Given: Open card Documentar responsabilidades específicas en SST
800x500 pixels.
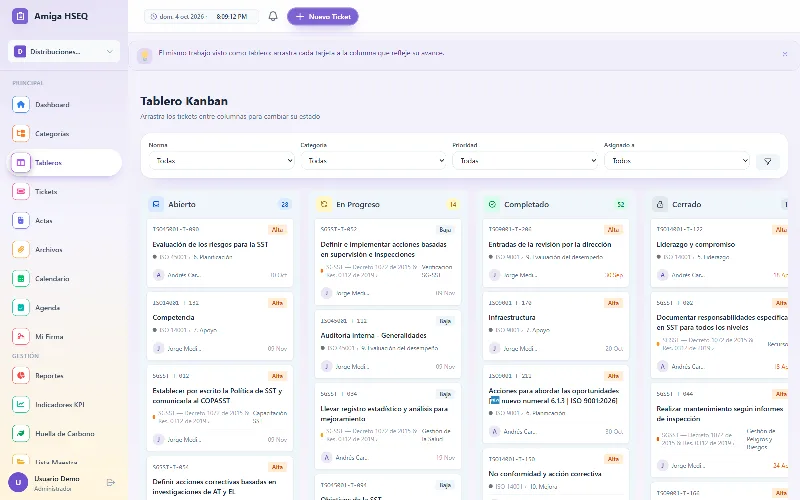Looking at the screenshot, I should point(719,335).
